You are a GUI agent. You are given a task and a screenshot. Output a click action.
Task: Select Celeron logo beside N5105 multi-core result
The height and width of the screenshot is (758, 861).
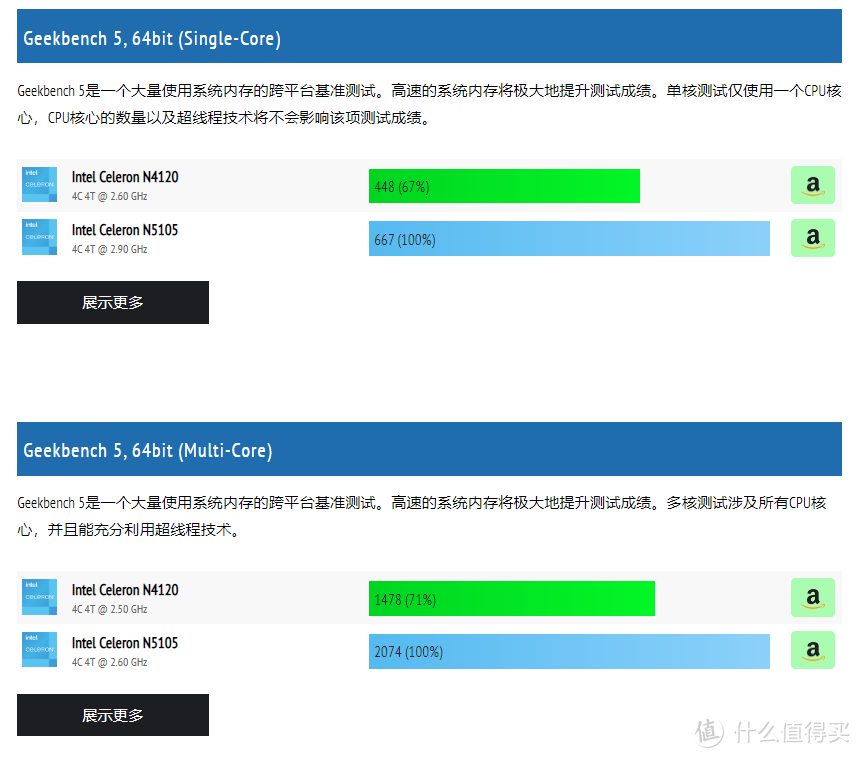coord(40,650)
